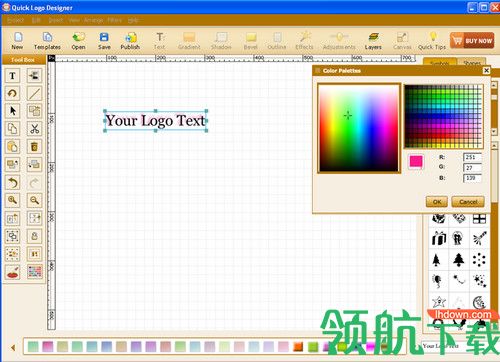Open the Edit menu

coord(36,20)
